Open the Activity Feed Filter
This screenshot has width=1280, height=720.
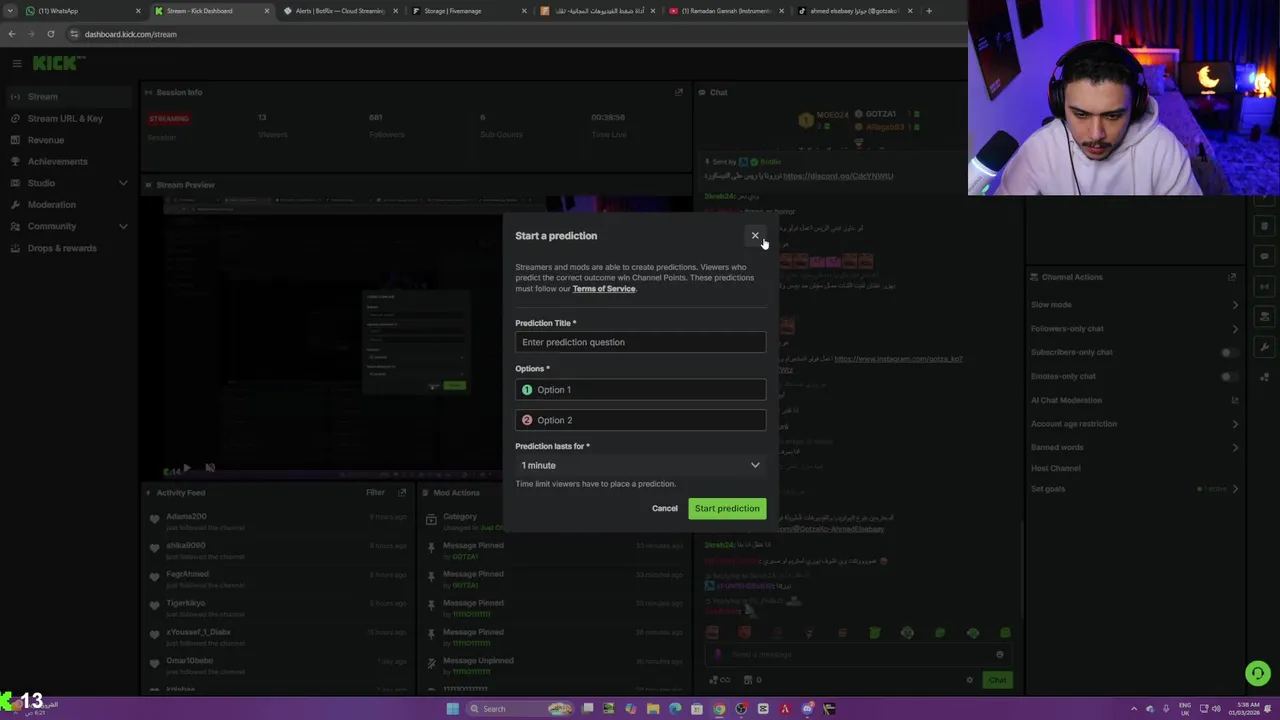375,492
